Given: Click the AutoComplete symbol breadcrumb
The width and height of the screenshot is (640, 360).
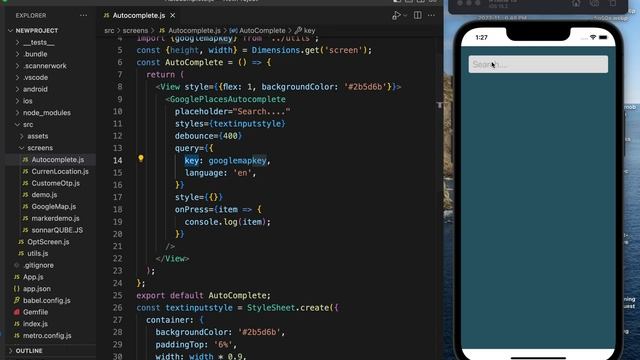Looking at the screenshot, I should 262,31.
